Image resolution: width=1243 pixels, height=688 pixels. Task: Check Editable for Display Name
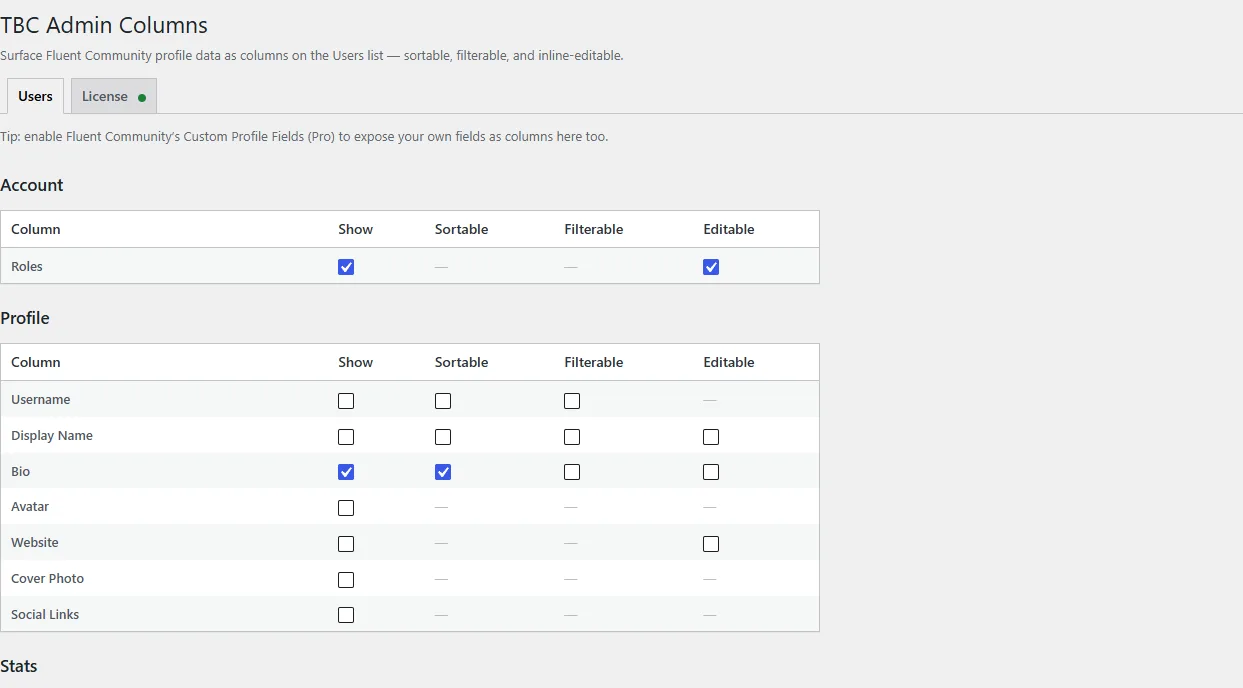711,437
